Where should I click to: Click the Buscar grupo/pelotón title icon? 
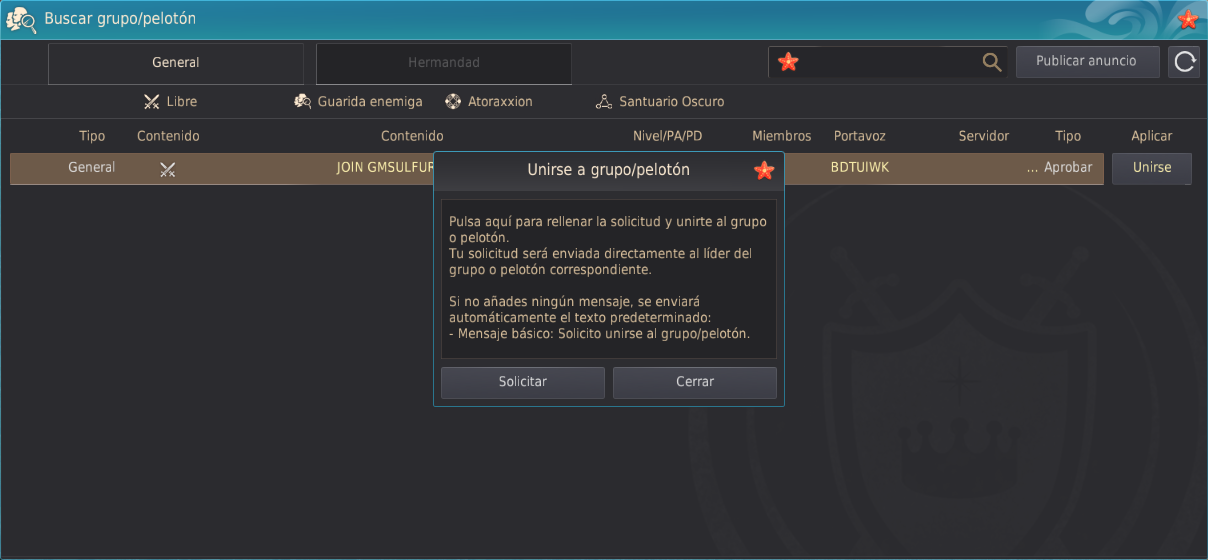pyautogui.click(x=22, y=19)
